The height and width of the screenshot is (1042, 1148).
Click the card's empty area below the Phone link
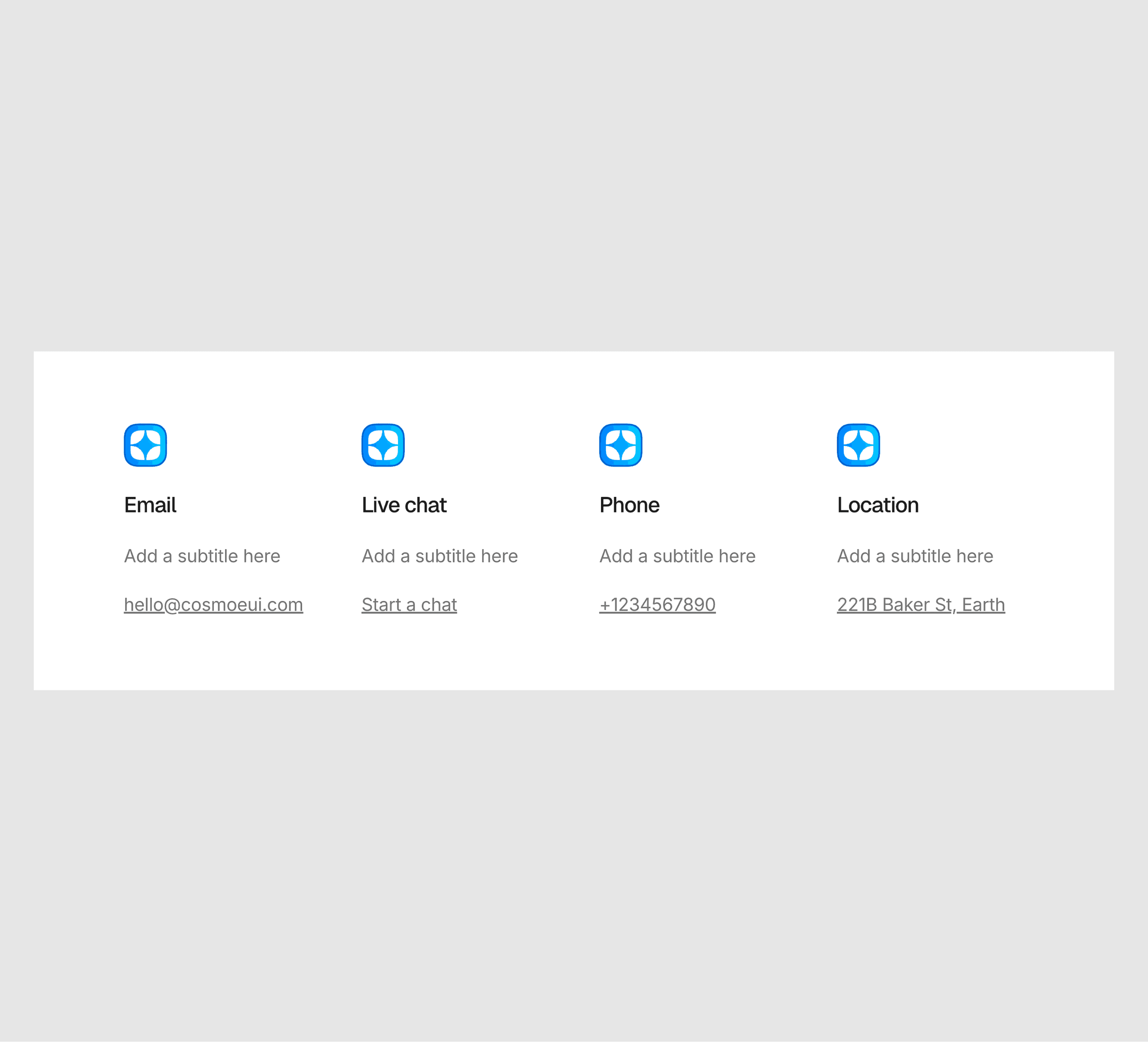657,655
